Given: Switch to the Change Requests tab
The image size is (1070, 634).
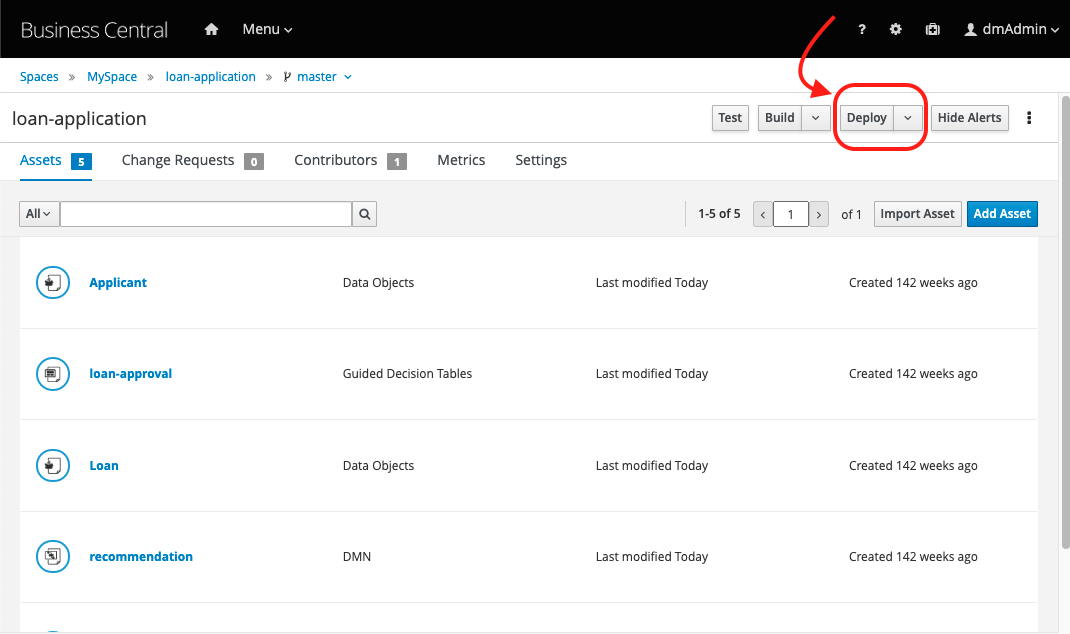Looking at the screenshot, I should (178, 160).
